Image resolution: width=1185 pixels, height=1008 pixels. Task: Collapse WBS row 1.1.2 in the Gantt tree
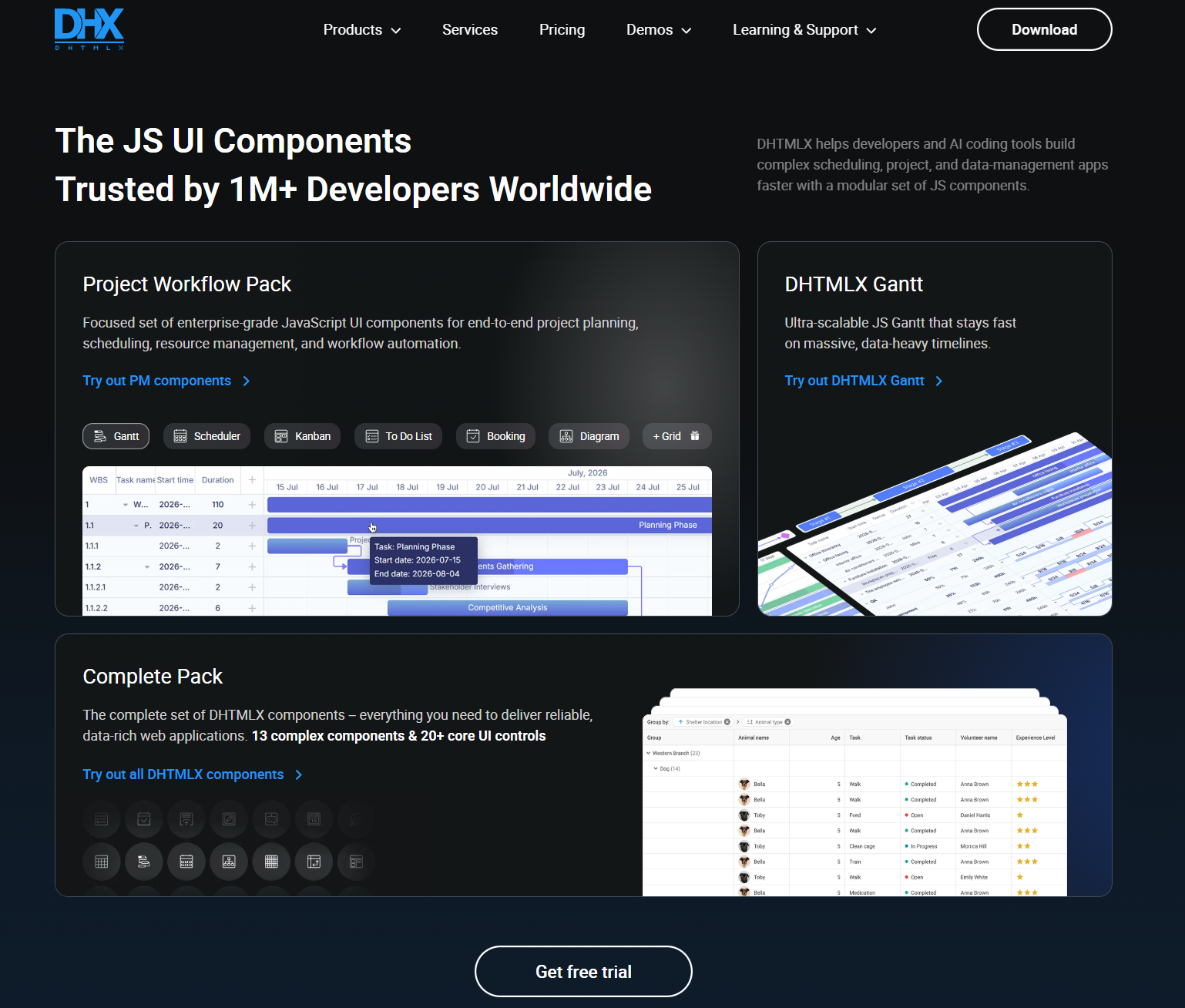147,566
